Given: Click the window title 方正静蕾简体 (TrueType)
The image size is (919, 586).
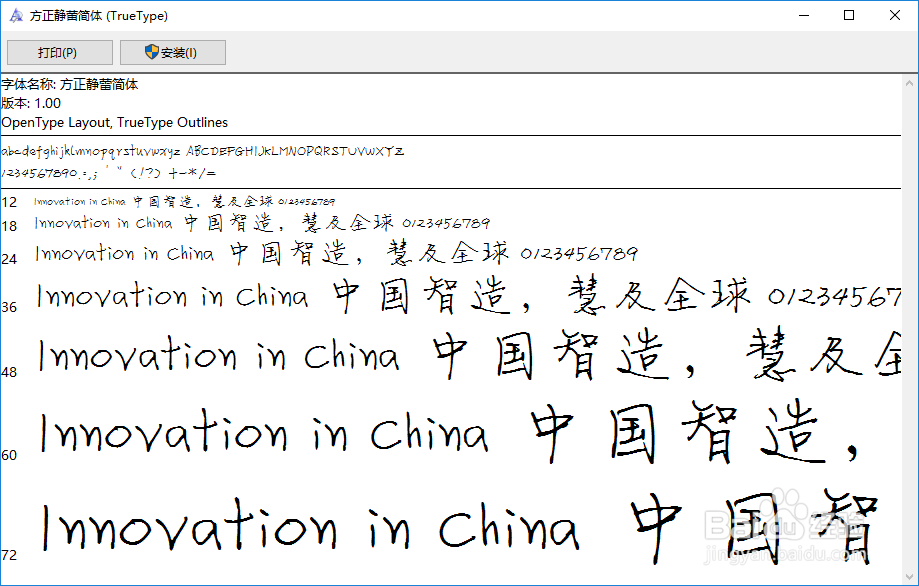Looking at the screenshot, I should tap(98, 16).
